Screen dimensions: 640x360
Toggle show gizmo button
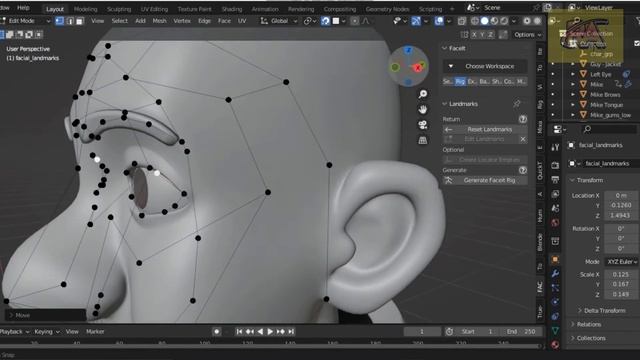pos(416,21)
